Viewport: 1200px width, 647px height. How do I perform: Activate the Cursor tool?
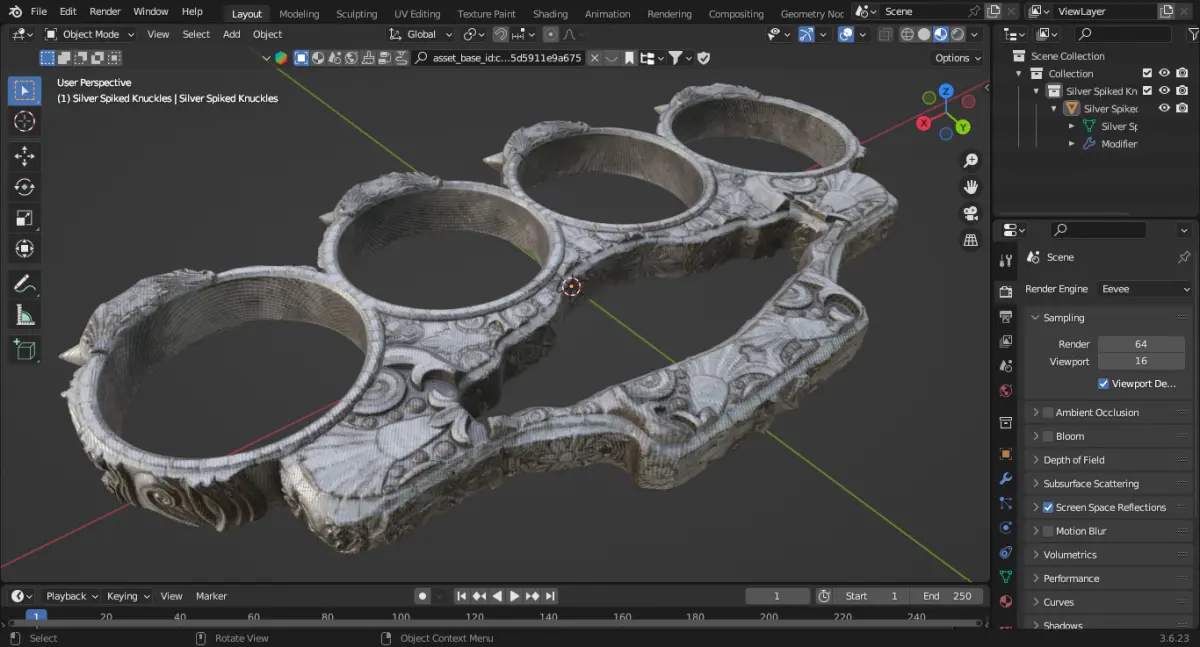tap(25, 122)
